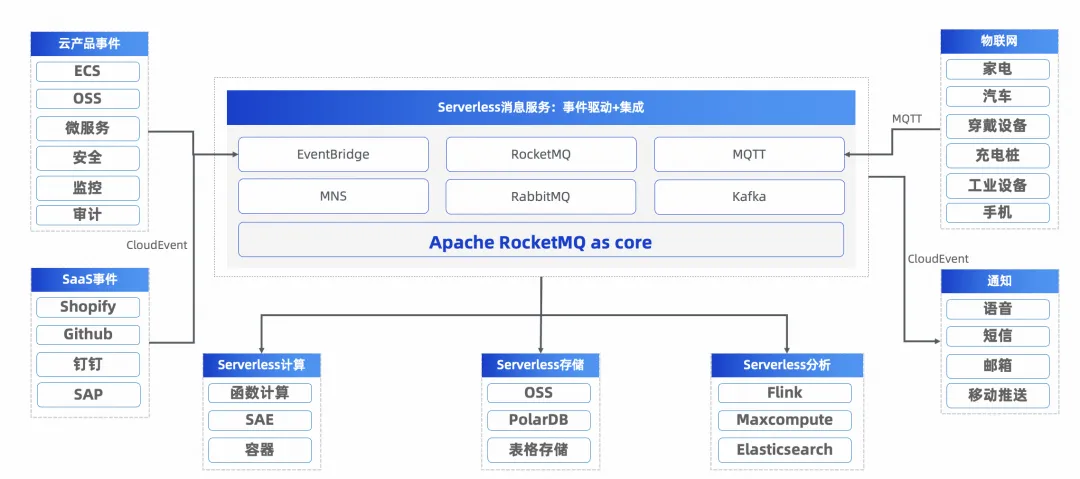Select the 钉钉 box

click(87, 364)
